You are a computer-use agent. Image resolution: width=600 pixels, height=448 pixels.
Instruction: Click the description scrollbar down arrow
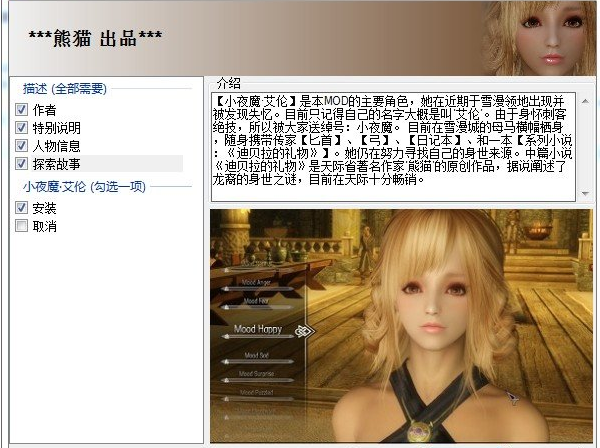pos(585,193)
